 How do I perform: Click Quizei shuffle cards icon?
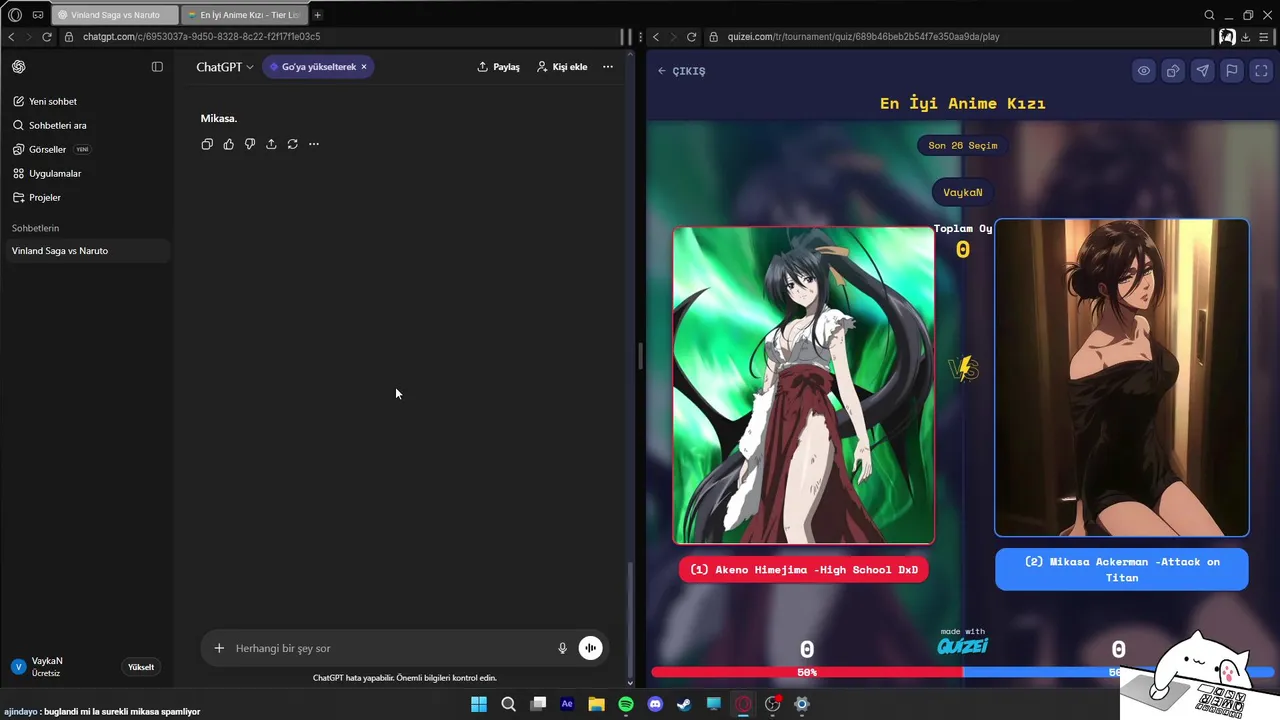click(x=1173, y=71)
